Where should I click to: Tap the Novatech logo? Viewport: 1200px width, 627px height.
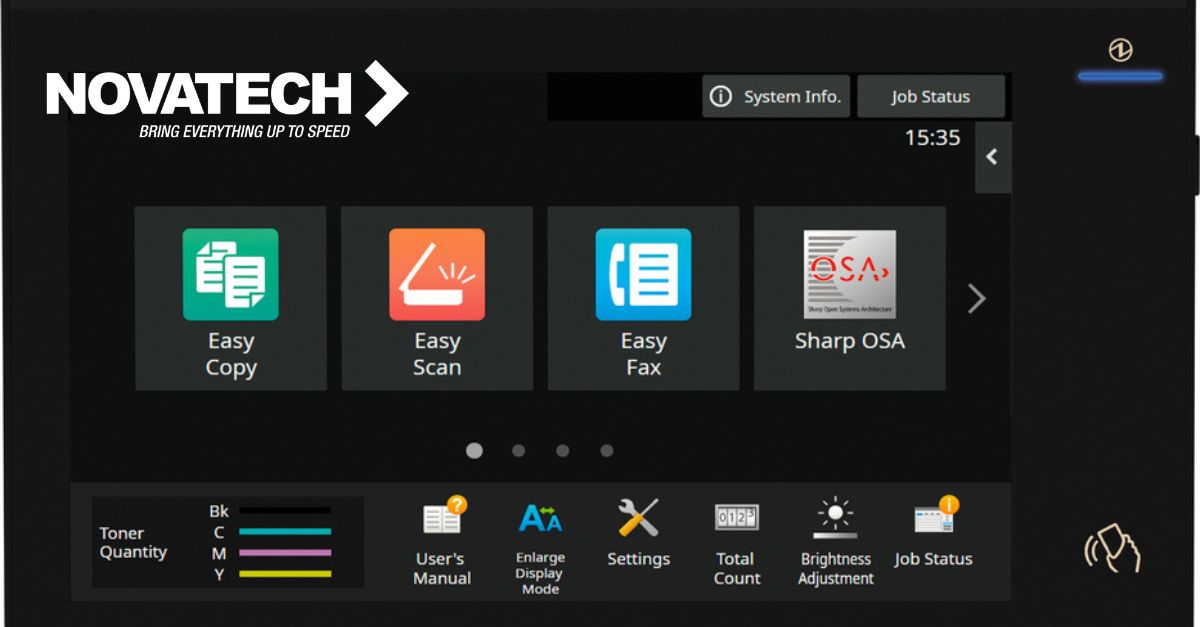click(x=225, y=100)
